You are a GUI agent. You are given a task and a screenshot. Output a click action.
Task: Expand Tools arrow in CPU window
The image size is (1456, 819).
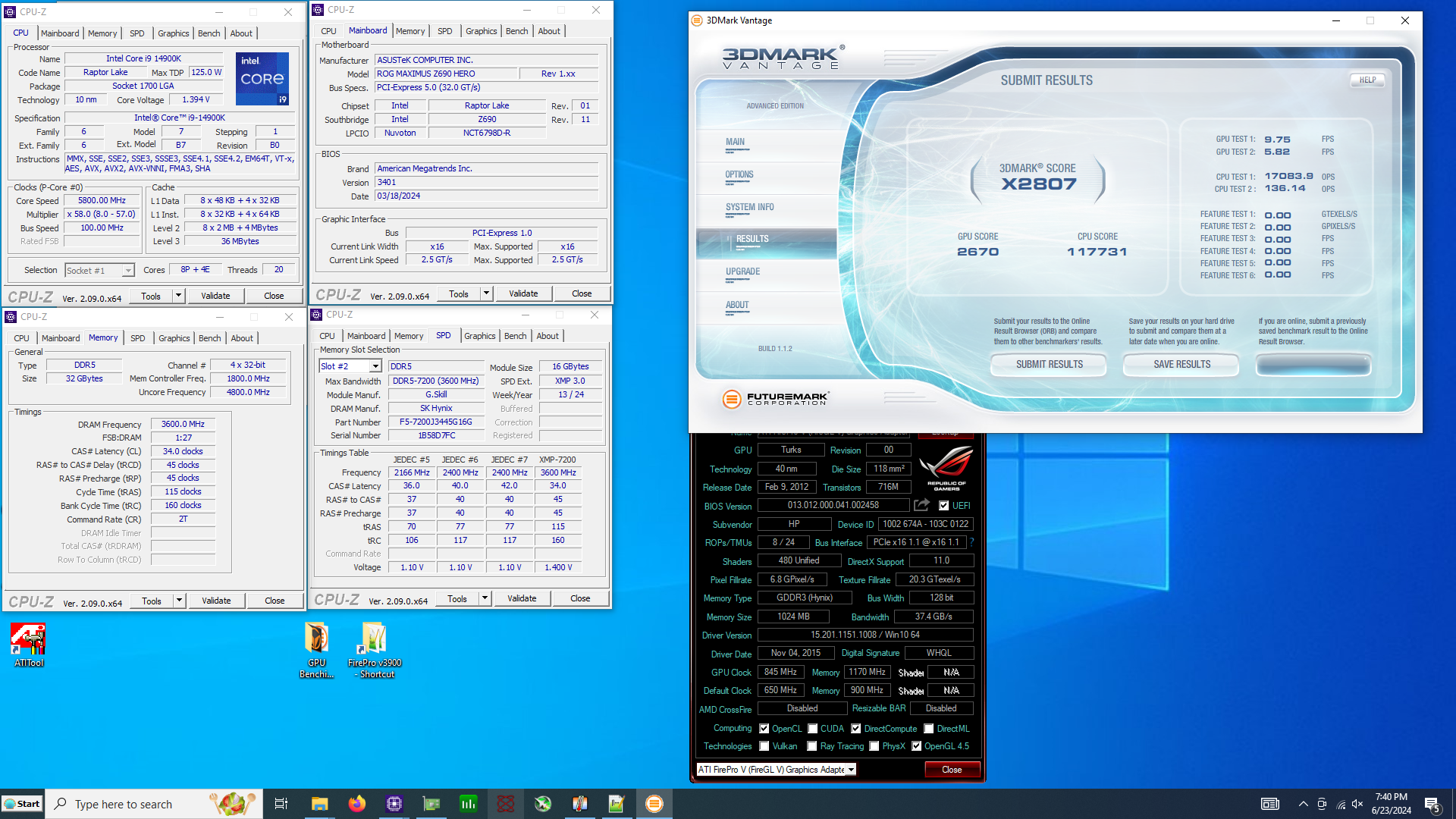coord(179,296)
